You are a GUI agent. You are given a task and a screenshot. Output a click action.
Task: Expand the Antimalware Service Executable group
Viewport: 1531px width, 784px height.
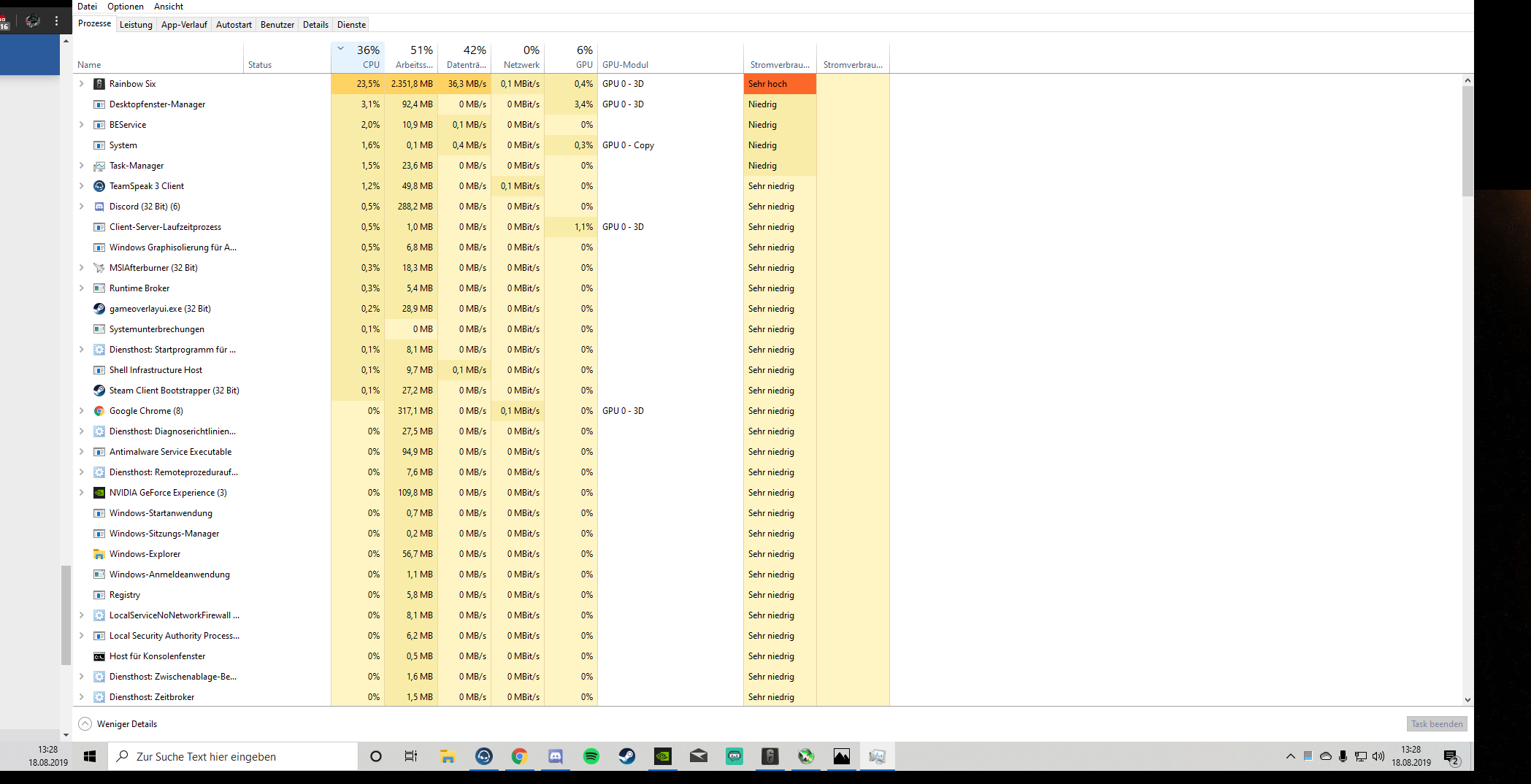pyautogui.click(x=82, y=452)
